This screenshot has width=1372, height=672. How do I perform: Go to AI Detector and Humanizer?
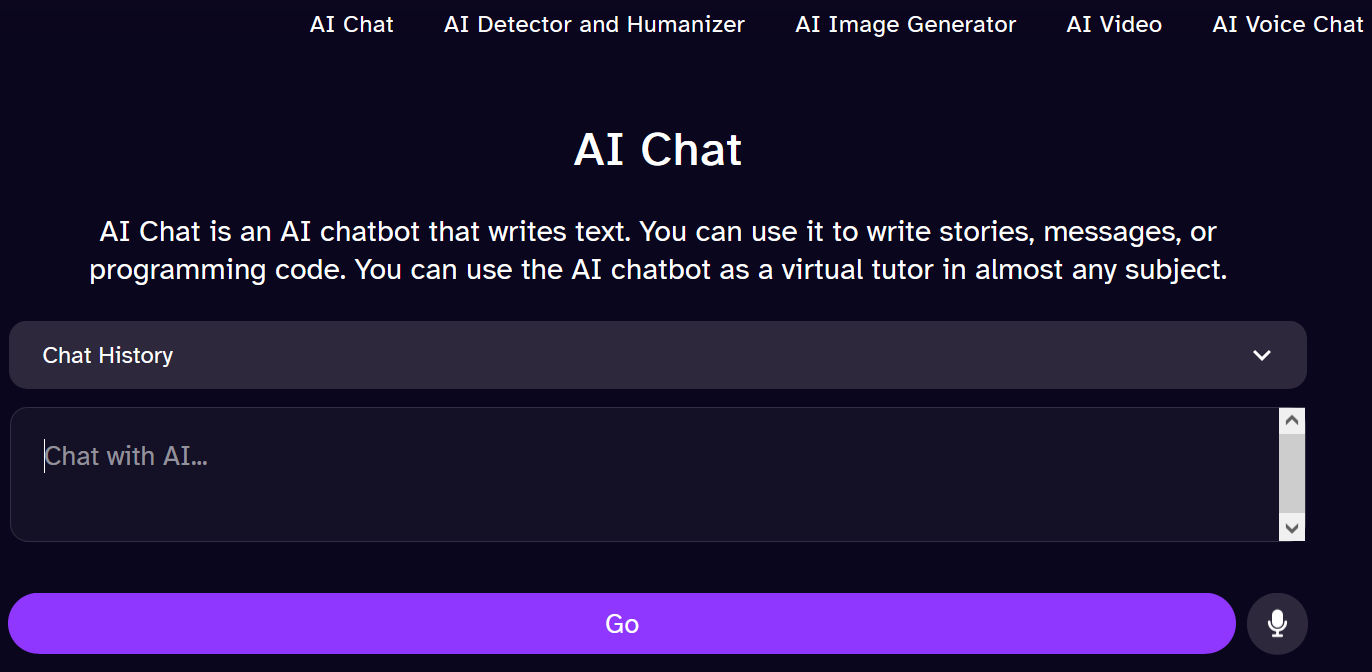click(594, 24)
